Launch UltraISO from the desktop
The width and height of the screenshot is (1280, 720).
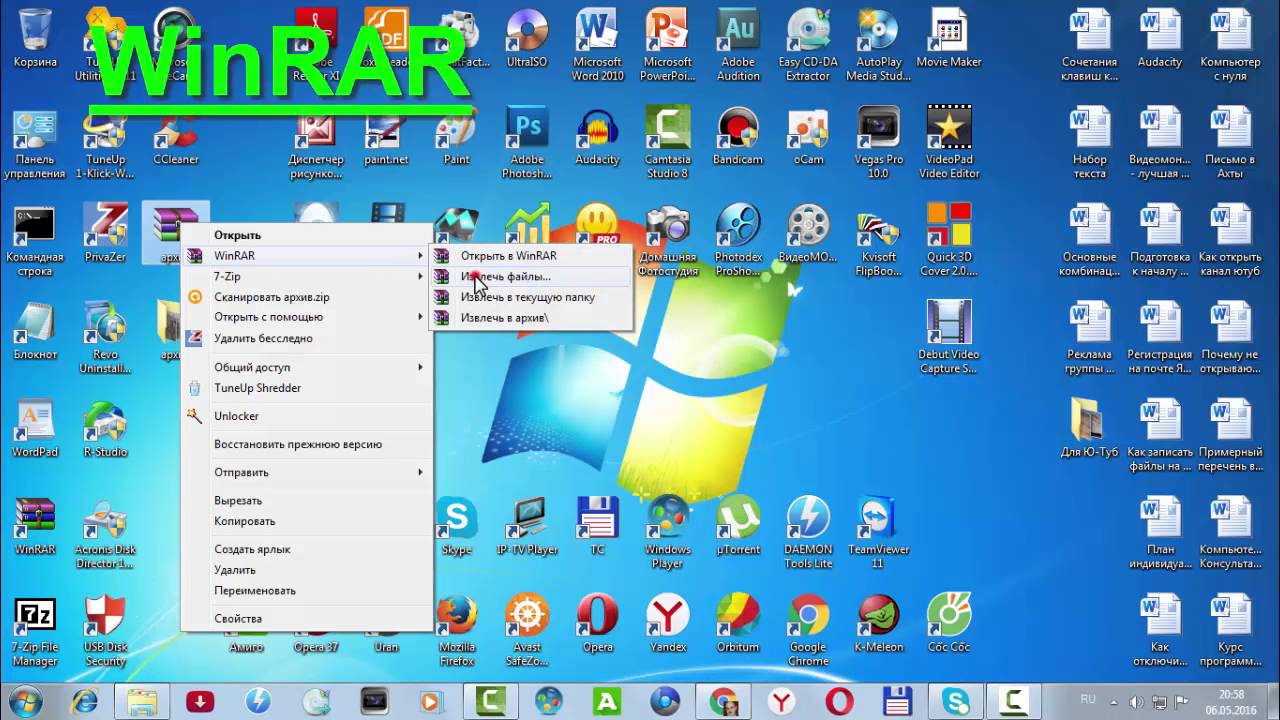(527, 40)
